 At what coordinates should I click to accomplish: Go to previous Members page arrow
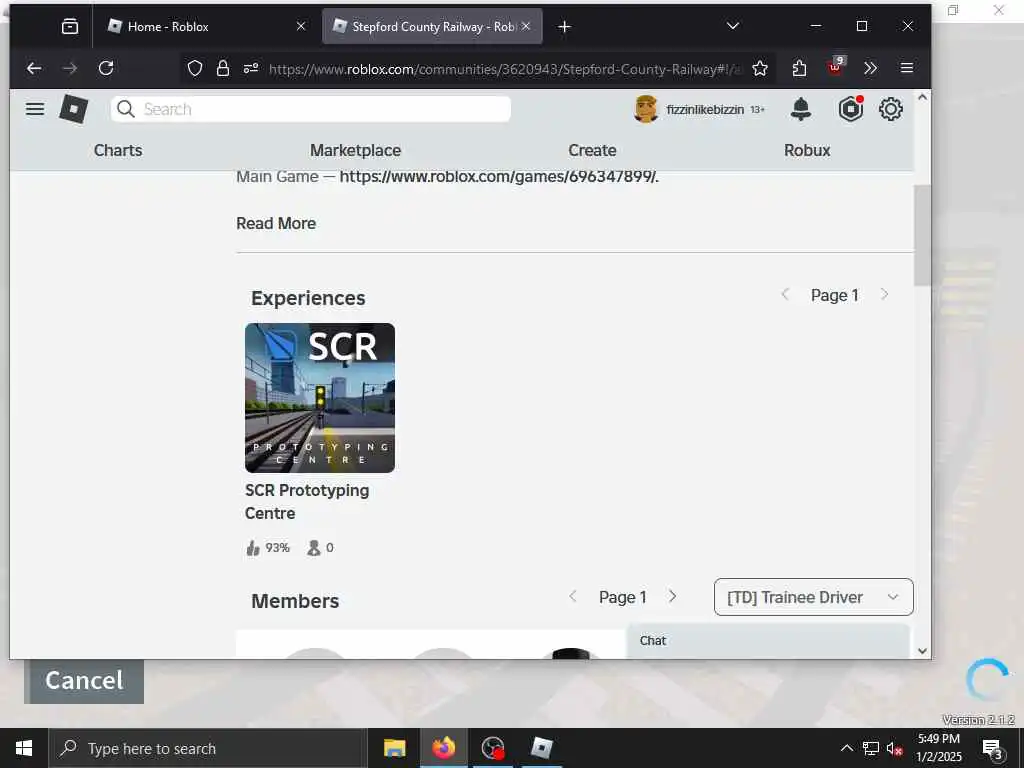pyautogui.click(x=573, y=596)
